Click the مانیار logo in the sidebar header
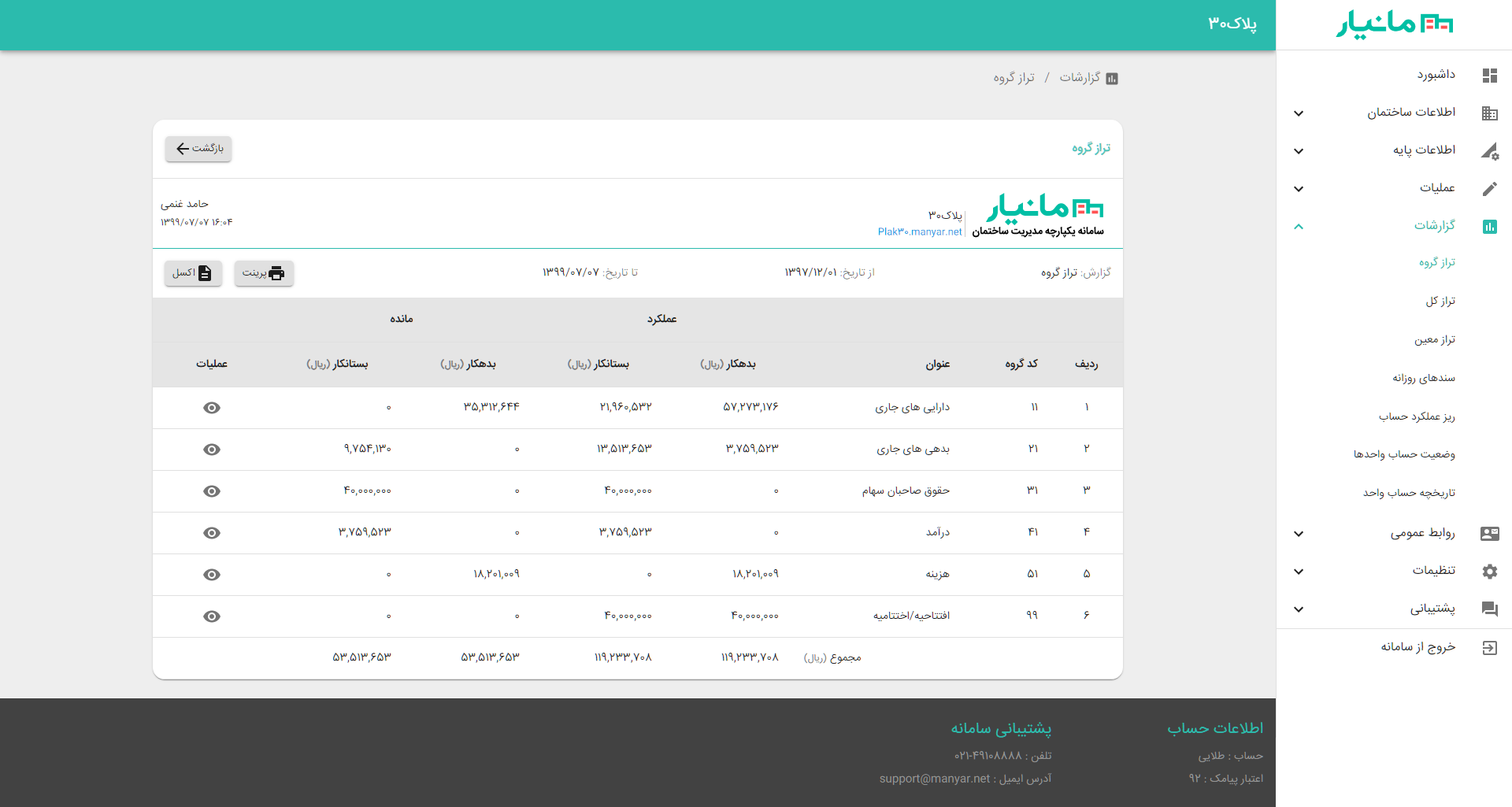Viewport: 1512px width, 807px height. (x=1395, y=24)
